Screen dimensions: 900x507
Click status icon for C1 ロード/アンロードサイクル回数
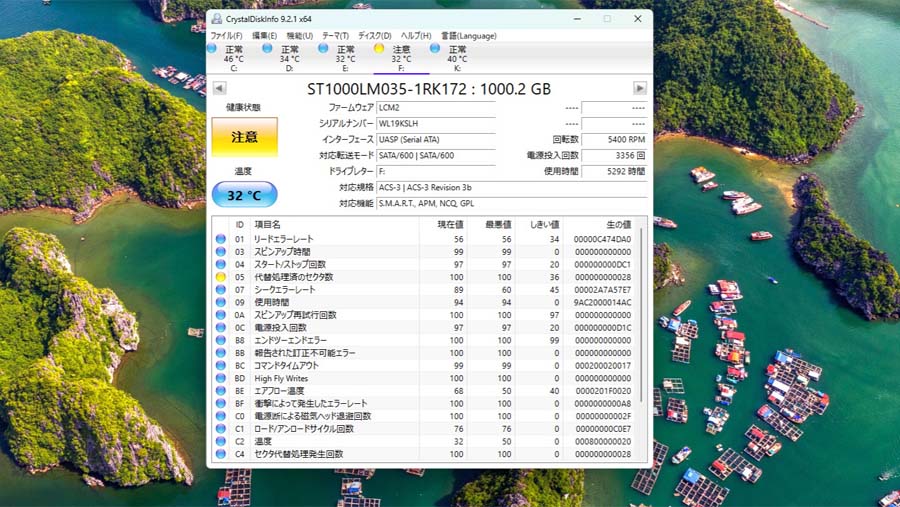220,428
